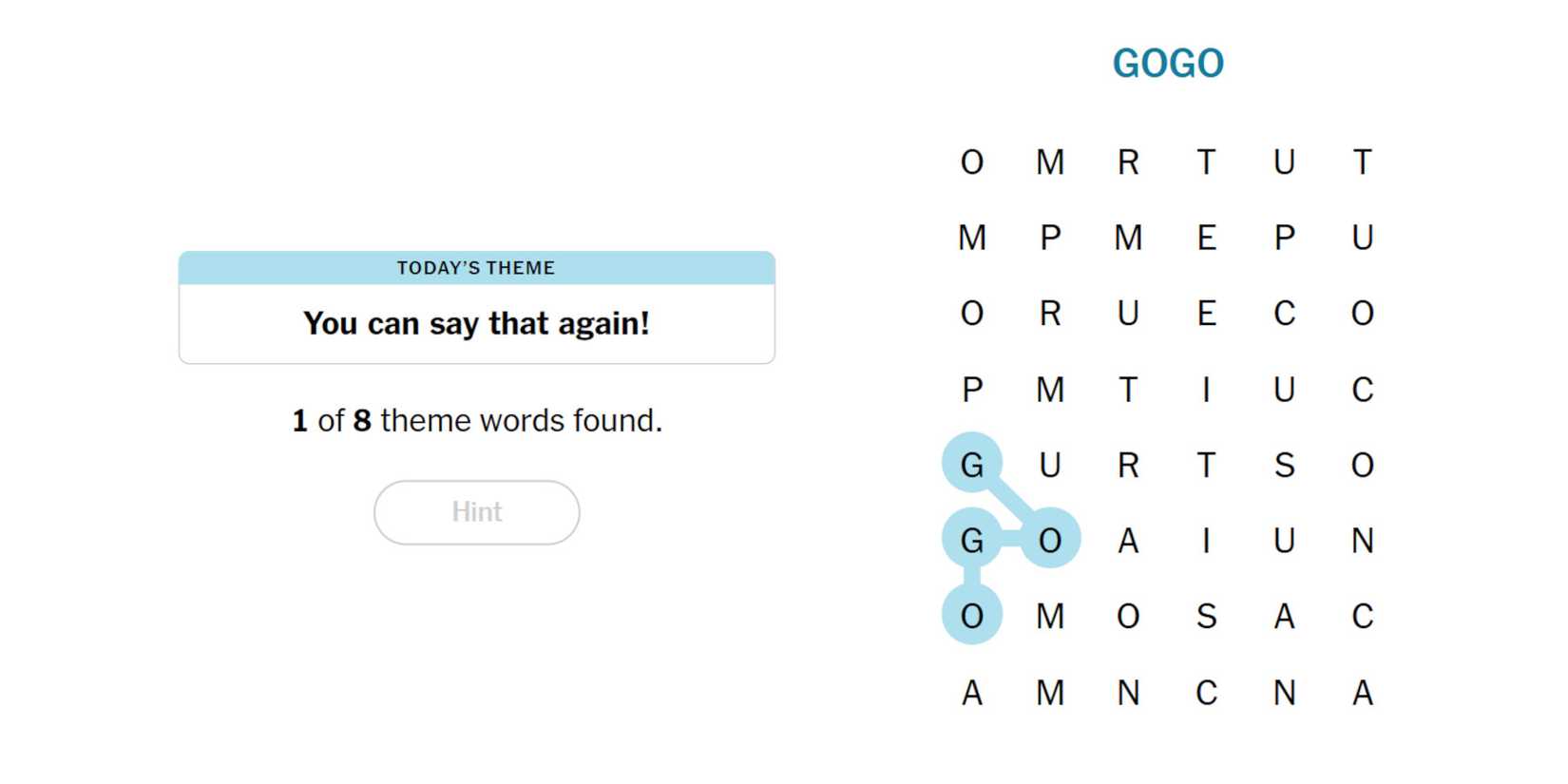Image resolution: width=1568 pixels, height=784 pixels.
Task: Select the A starting the bottom row
Action: click(x=971, y=692)
